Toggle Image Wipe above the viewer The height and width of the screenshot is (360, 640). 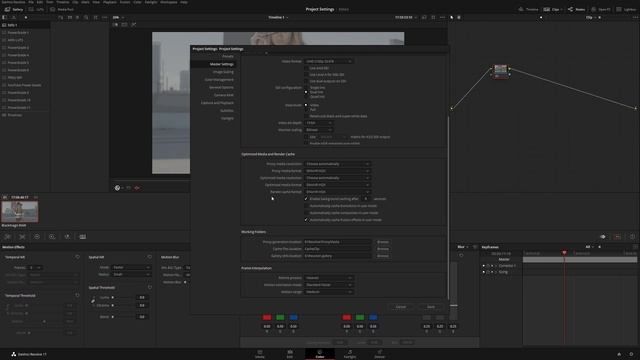[x=116, y=25]
